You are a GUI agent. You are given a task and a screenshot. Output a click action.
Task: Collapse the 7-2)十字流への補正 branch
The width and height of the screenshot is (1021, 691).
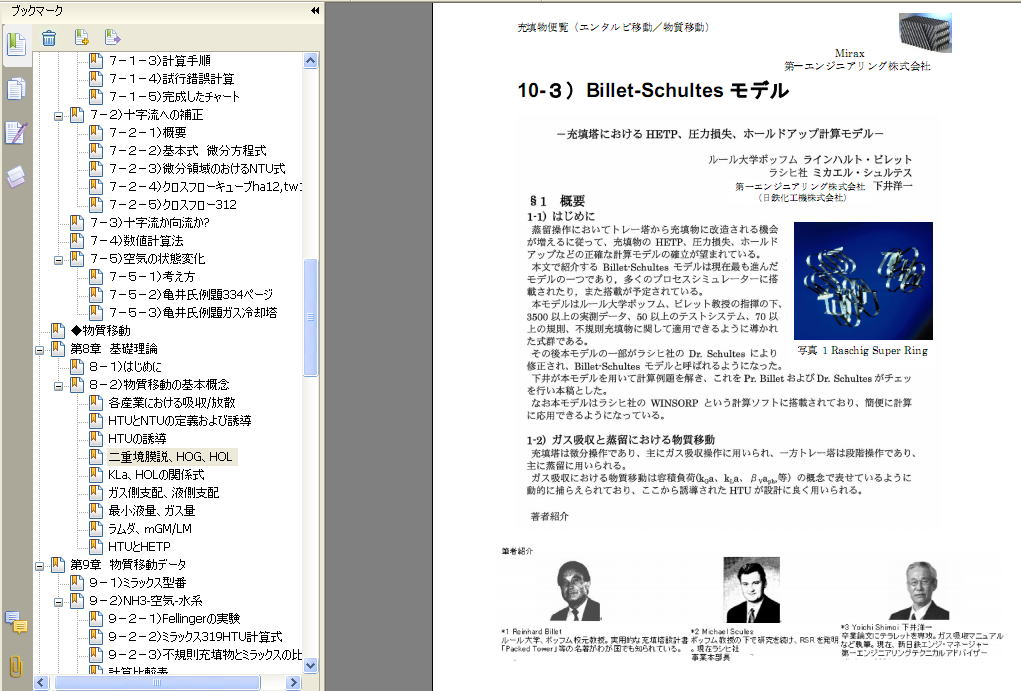point(59,117)
